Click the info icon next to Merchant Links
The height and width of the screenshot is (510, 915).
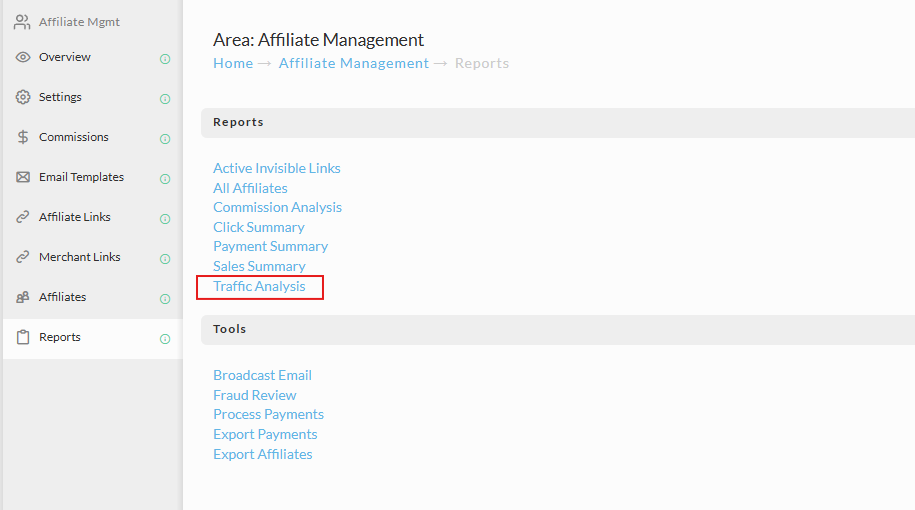[x=165, y=259]
